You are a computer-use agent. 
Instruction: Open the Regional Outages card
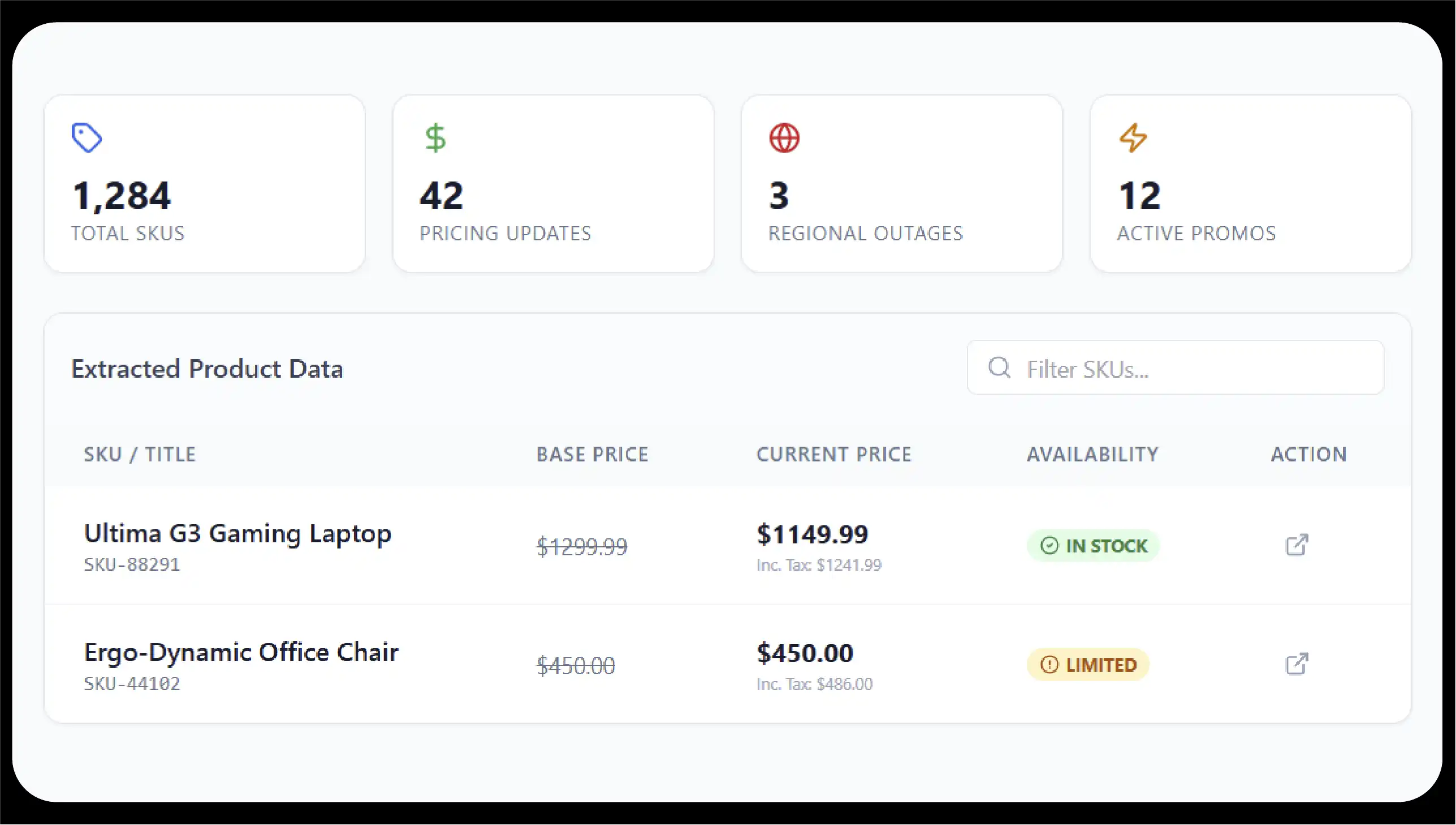tap(901, 184)
